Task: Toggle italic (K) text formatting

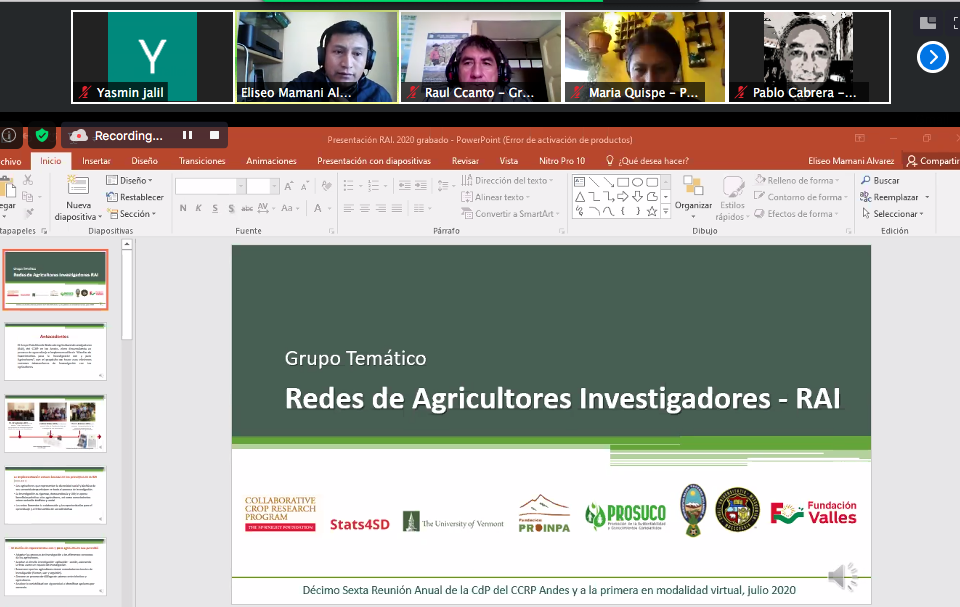Action: 199,208
